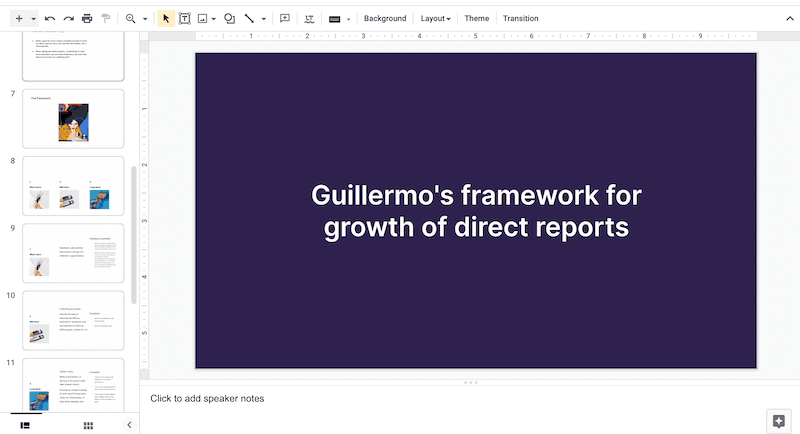Insert an image
The width and height of the screenshot is (800, 434).
tap(203, 18)
